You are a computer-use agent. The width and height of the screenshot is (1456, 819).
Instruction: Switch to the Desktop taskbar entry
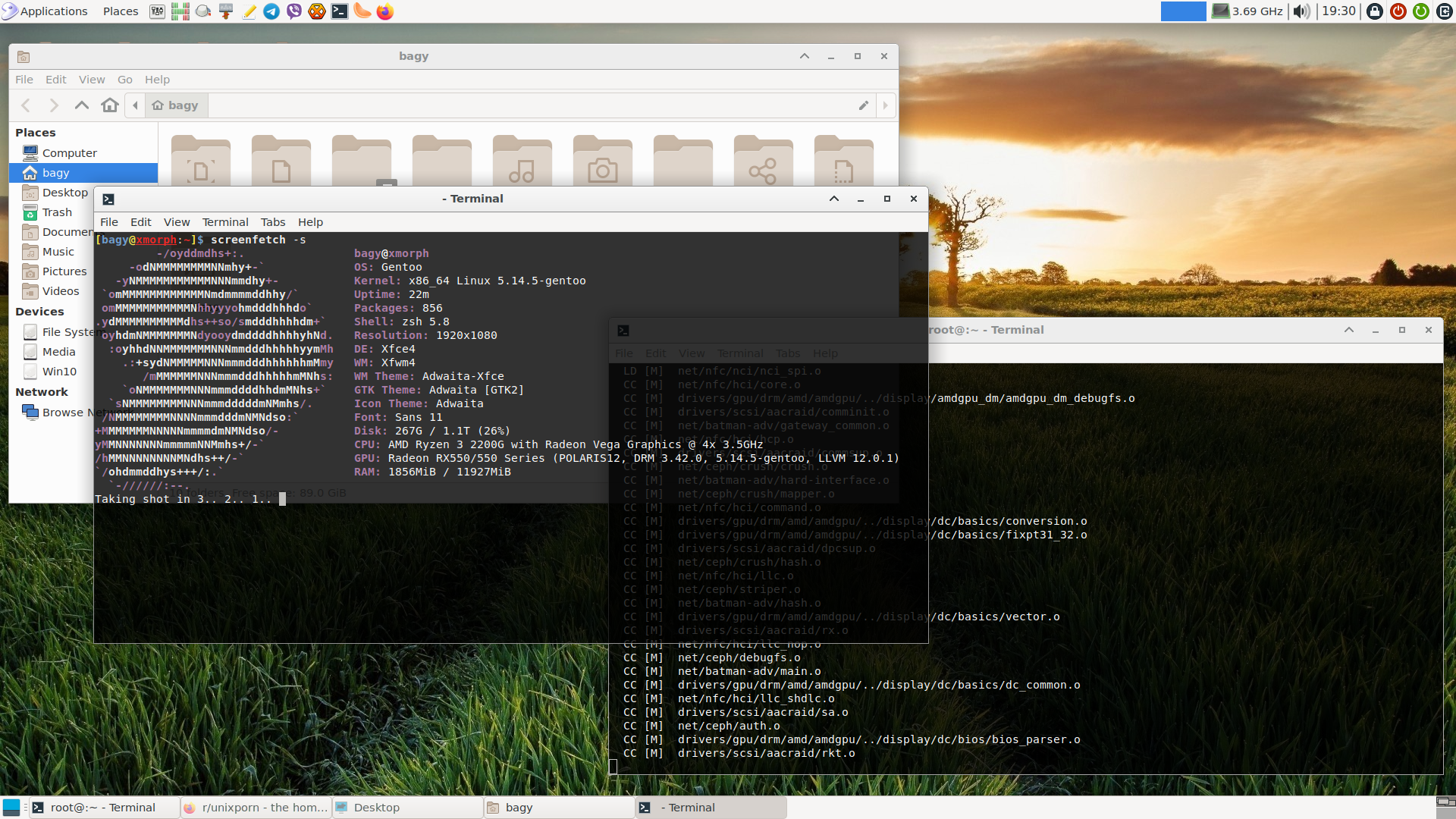[406, 807]
